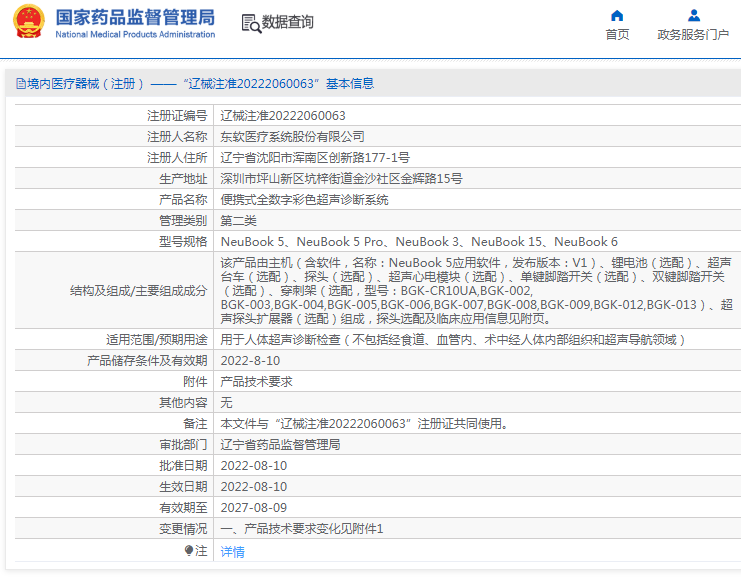Viewport: 741px width, 577px height.
Task: Click the 产品名称 label
Action: (183, 200)
